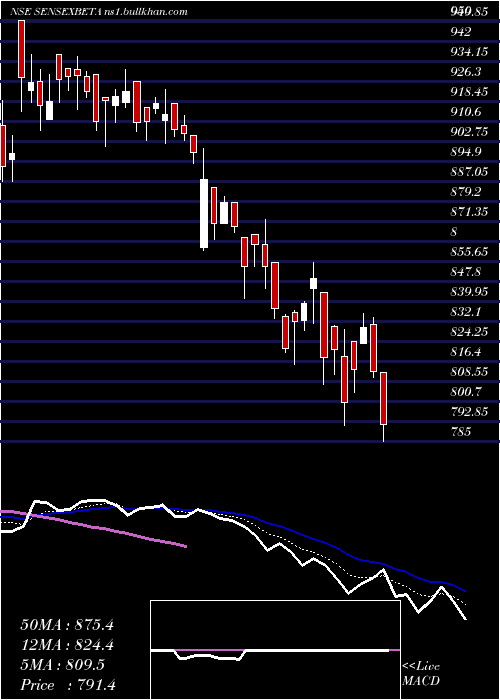Click the 50MA : 875.4 readout
The image size is (500, 700).
[x=67, y=625]
